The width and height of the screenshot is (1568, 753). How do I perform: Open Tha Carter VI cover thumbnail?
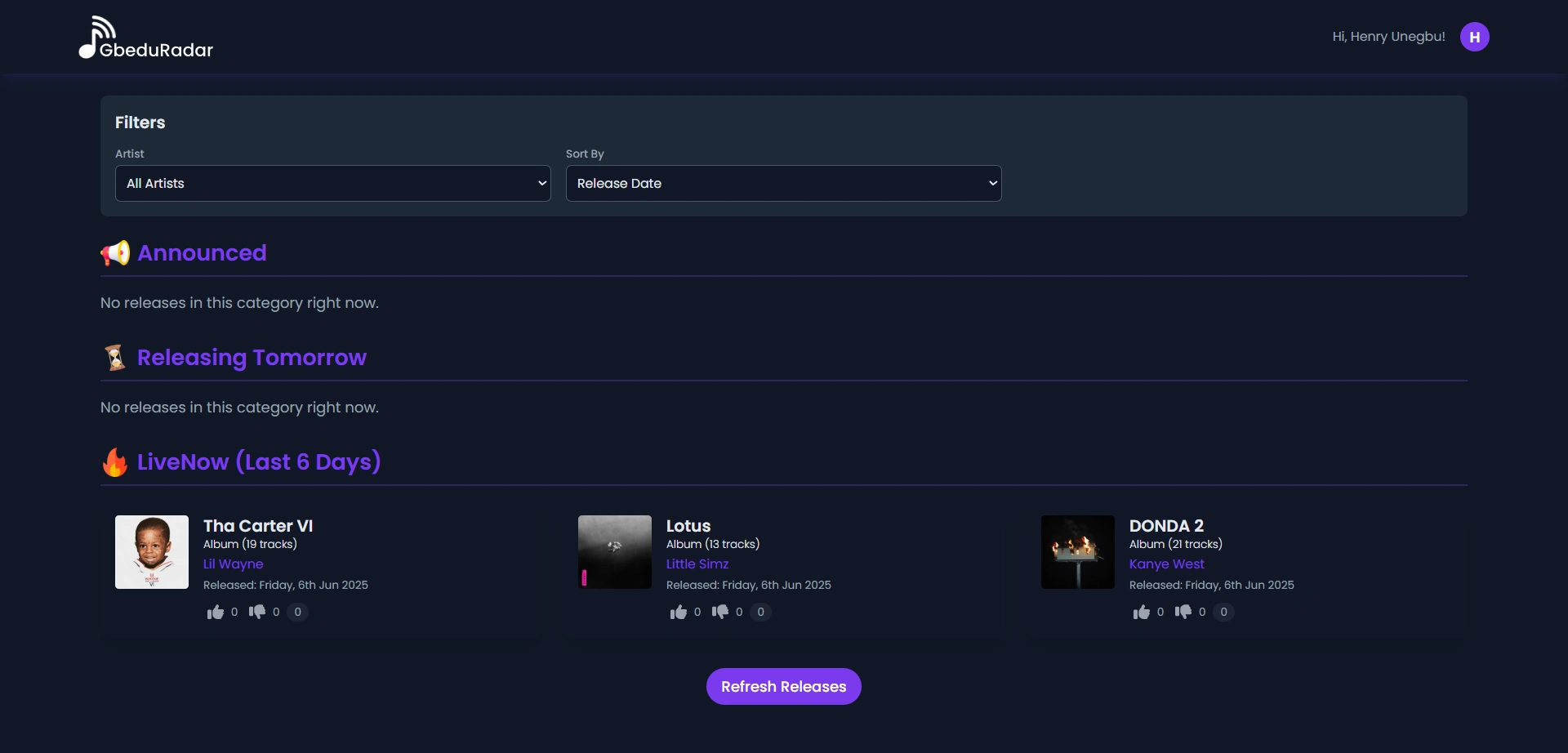click(x=152, y=552)
